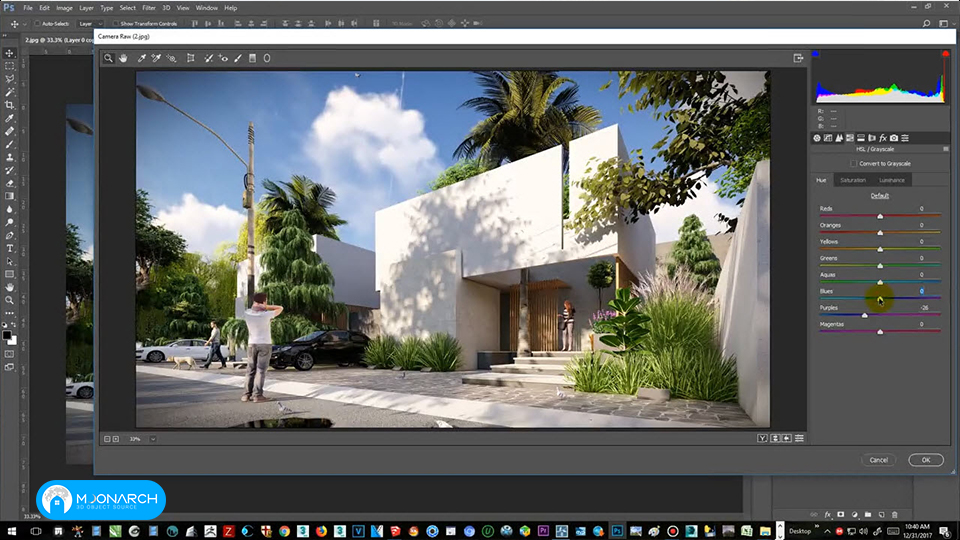Open the zoom level dropdown at 33%

pos(152,439)
